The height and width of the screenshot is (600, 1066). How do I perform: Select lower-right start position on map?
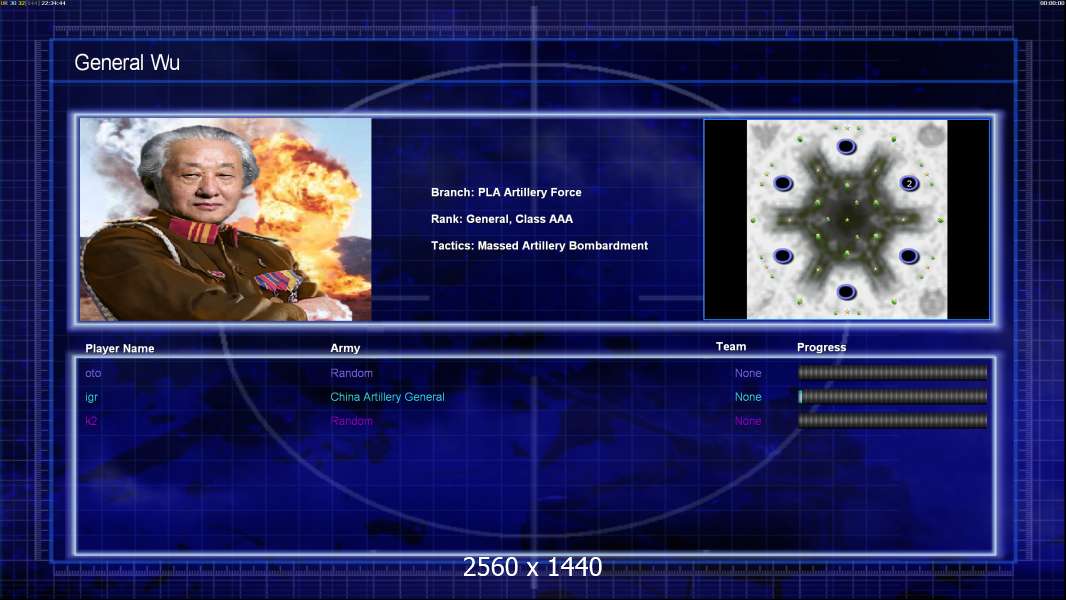click(909, 256)
